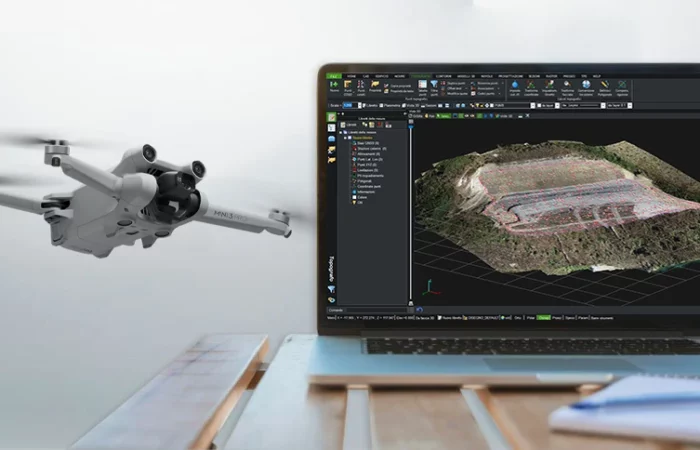This screenshot has height=450, width=700.
Task: Click the Filtra punti funnel icon
Action: tap(434, 88)
